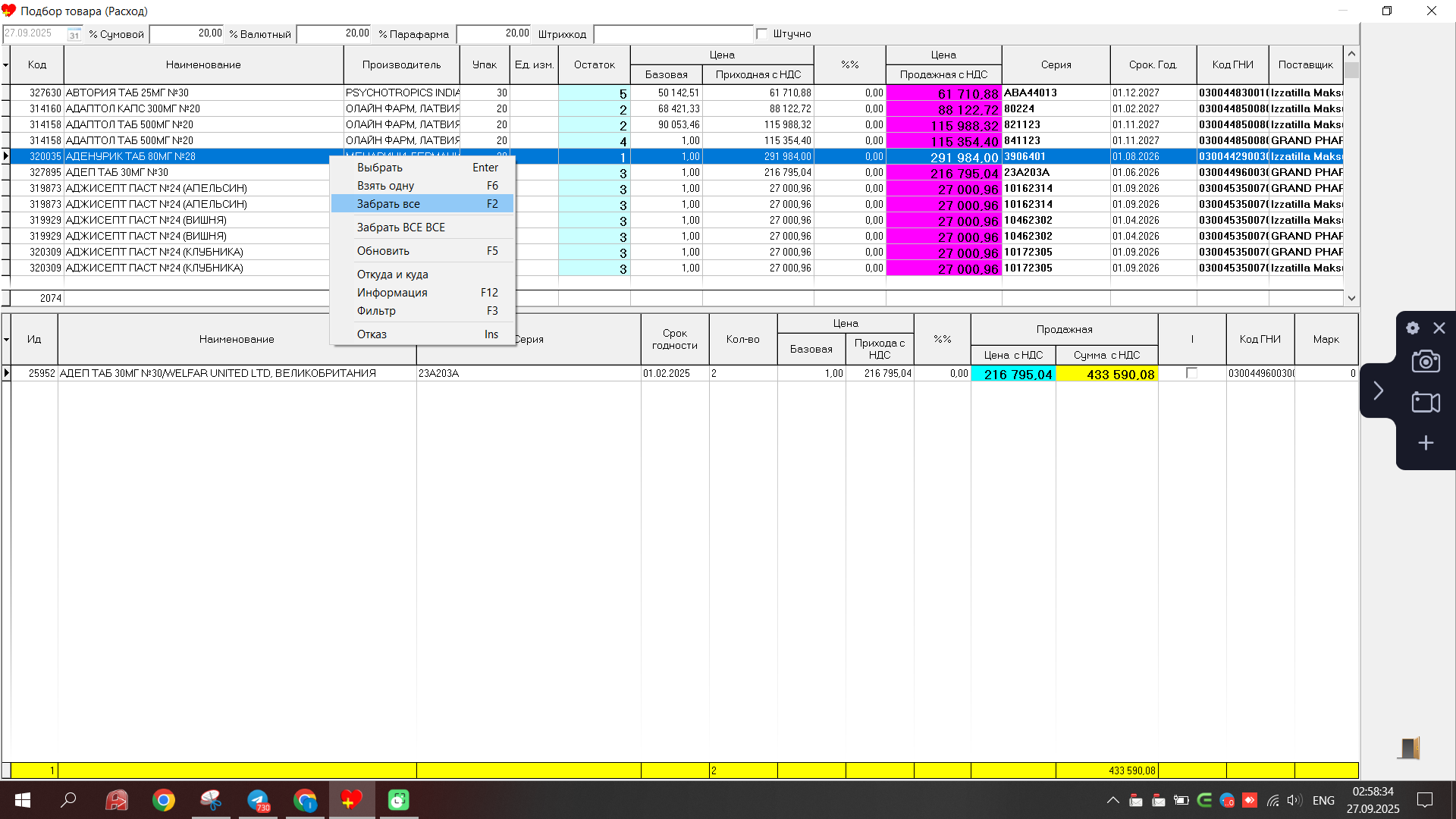Collapse the capture widget side arrow
1456x819 pixels.
pos(1378,391)
